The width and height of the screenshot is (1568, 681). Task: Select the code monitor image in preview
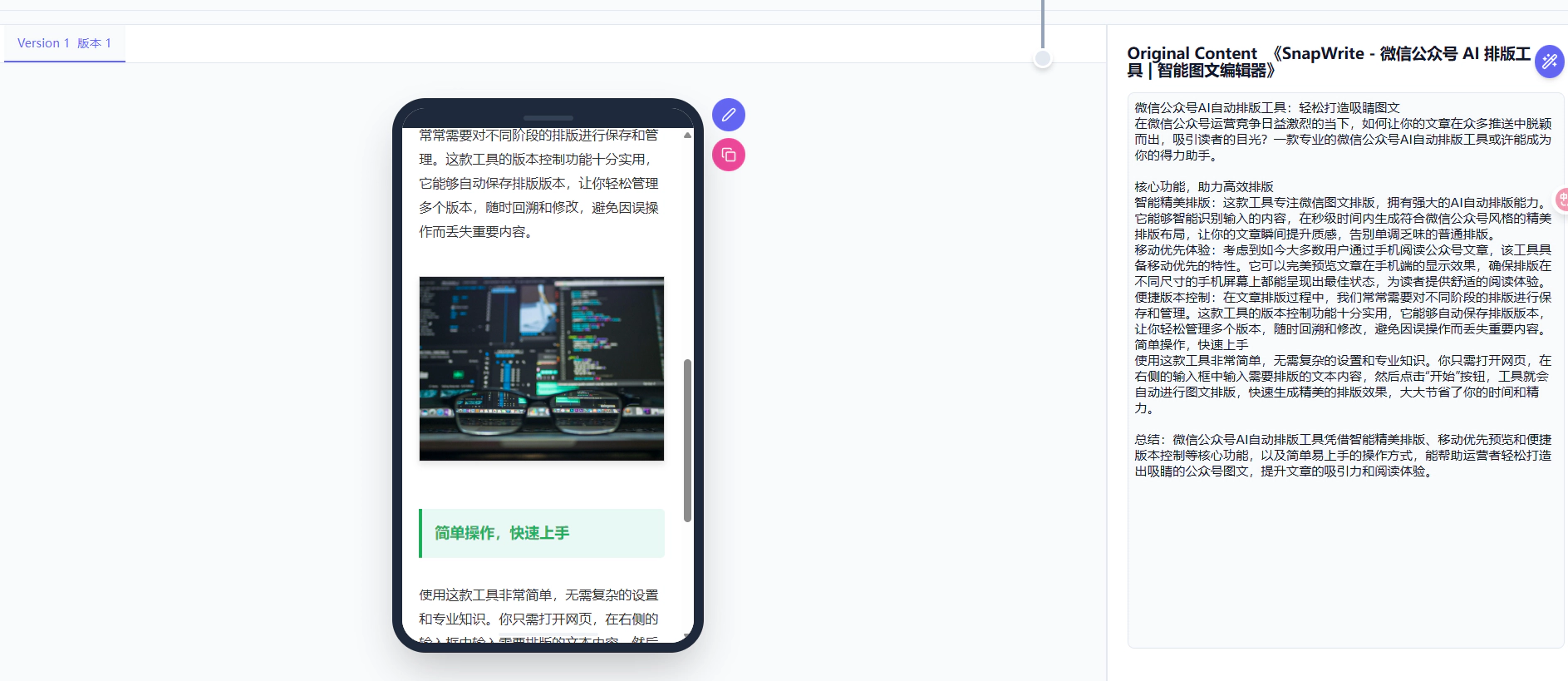(541, 368)
